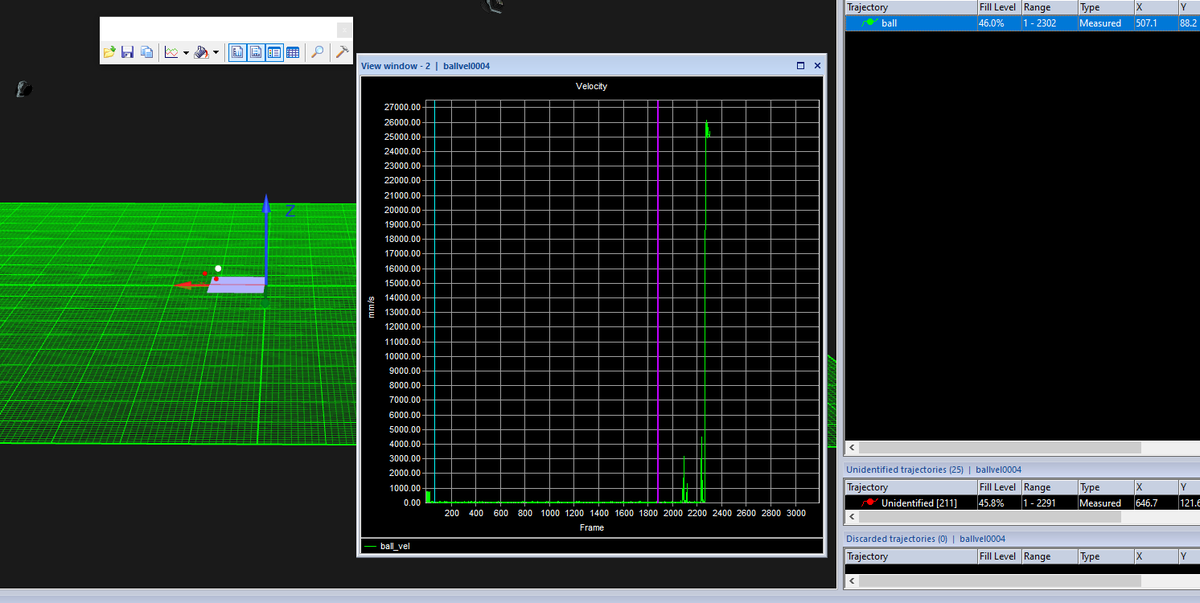Click the red Unidentified trajectory icon
The width and height of the screenshot is (1200, 603).
pyautogui.click(x=871, y=503)
